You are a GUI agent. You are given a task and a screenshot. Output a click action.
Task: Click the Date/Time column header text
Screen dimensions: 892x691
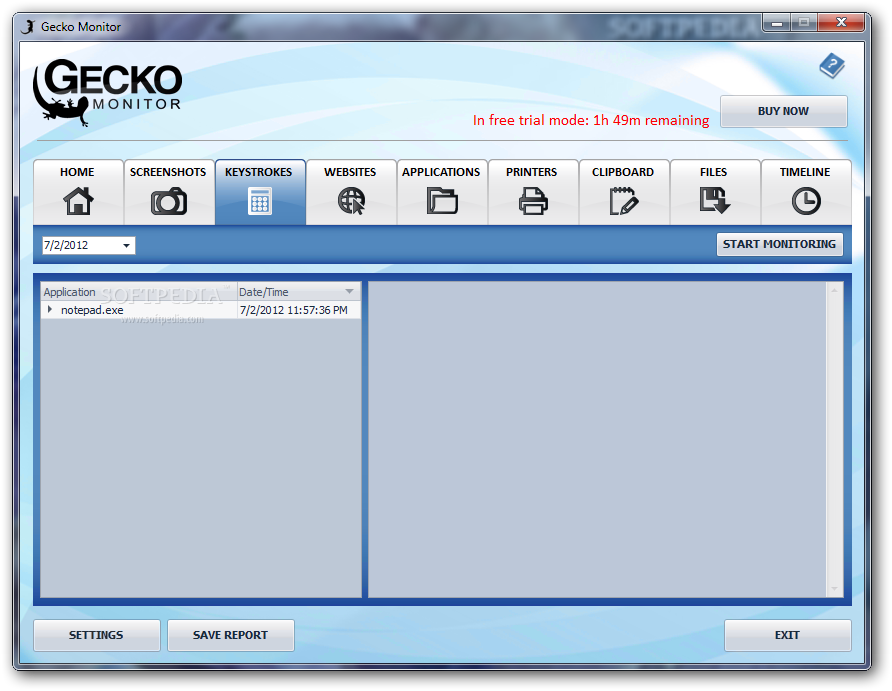[x=263, y=292]
